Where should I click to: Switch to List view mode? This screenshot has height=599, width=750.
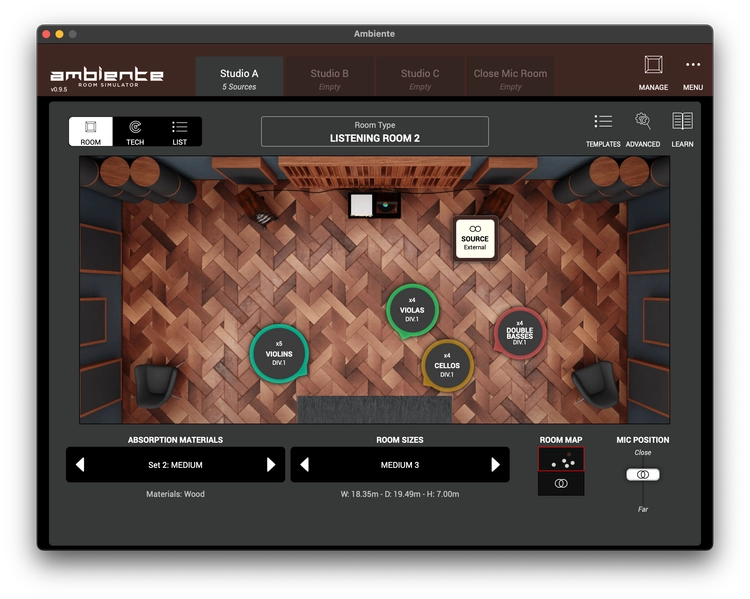pyautogui.click(x=179, y=132)
